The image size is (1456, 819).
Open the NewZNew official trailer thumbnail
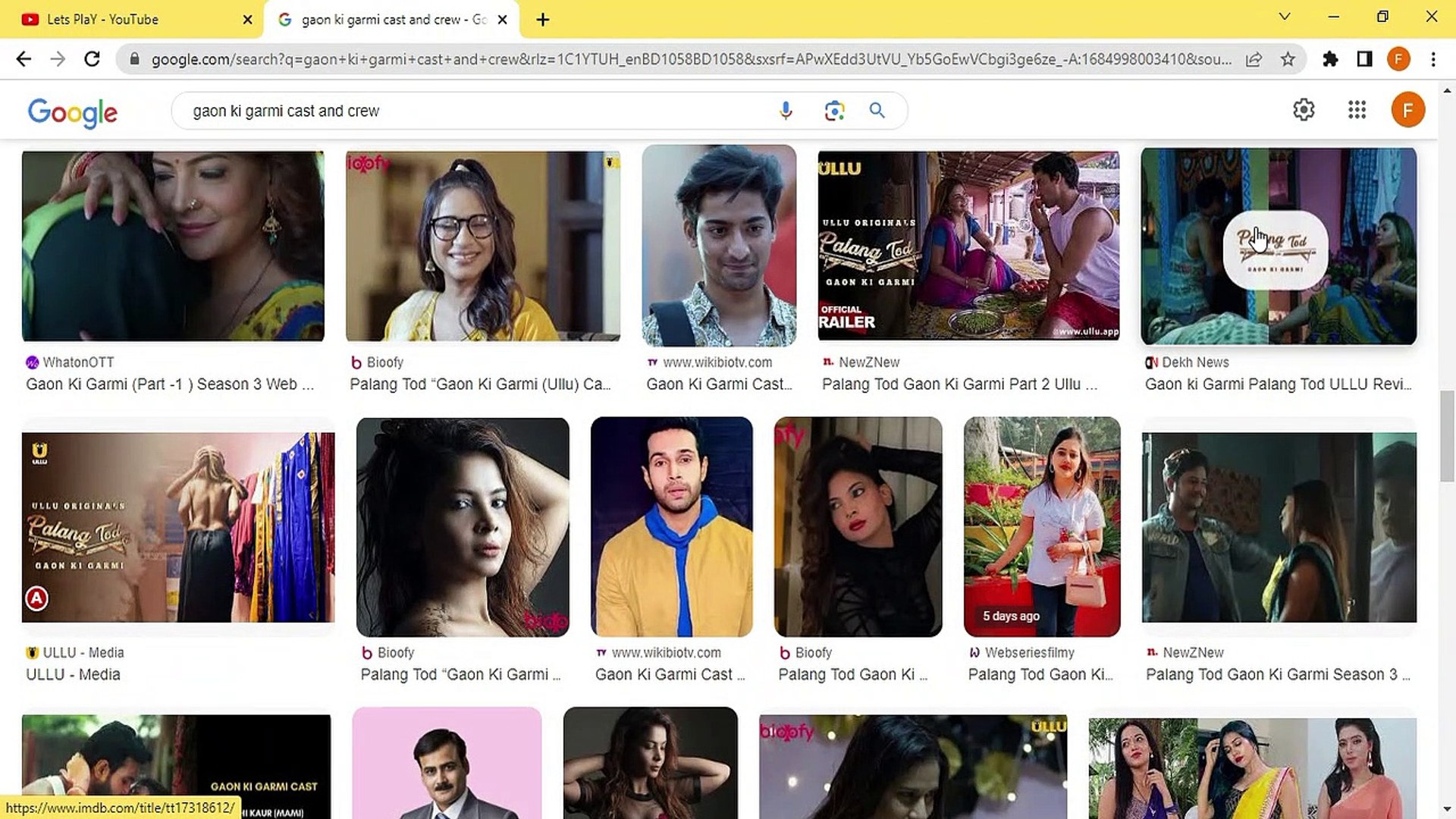click(968, 246)
